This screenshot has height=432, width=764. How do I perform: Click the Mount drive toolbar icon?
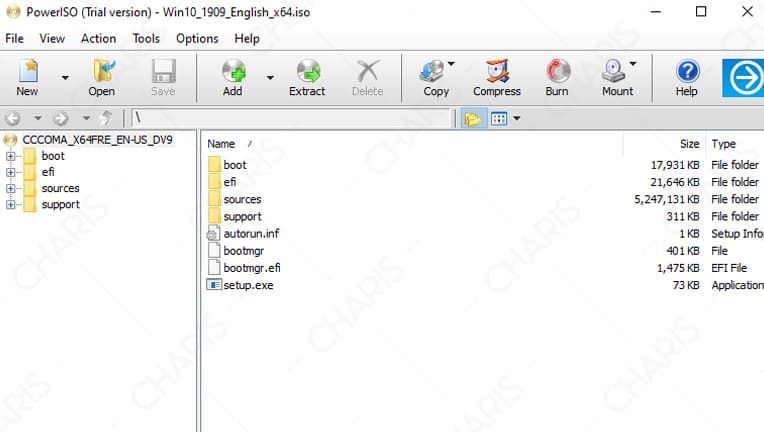point(613,71)
